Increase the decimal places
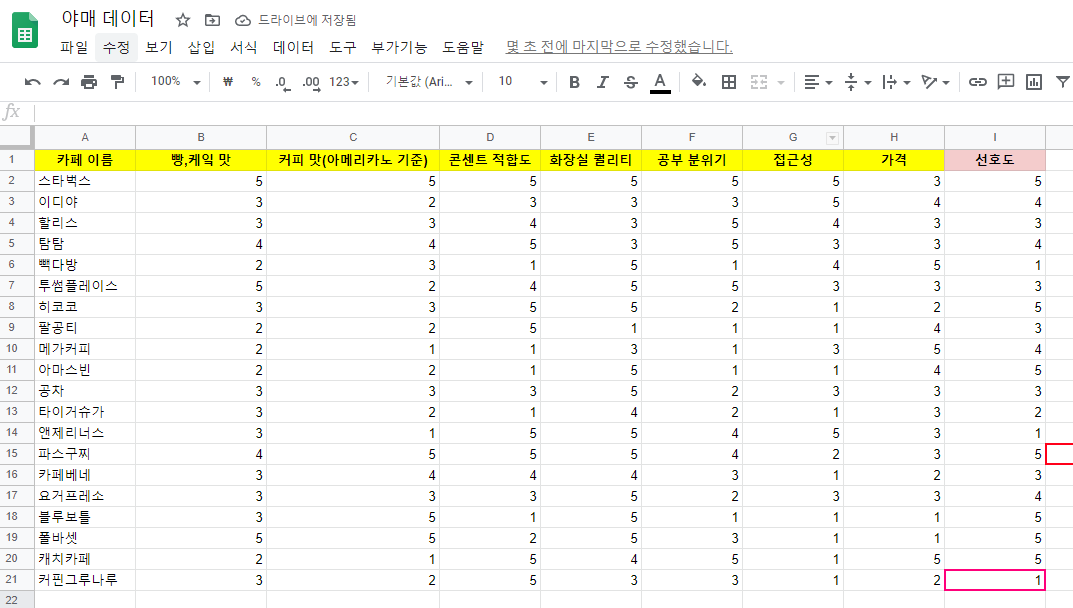 pos(311,83)
